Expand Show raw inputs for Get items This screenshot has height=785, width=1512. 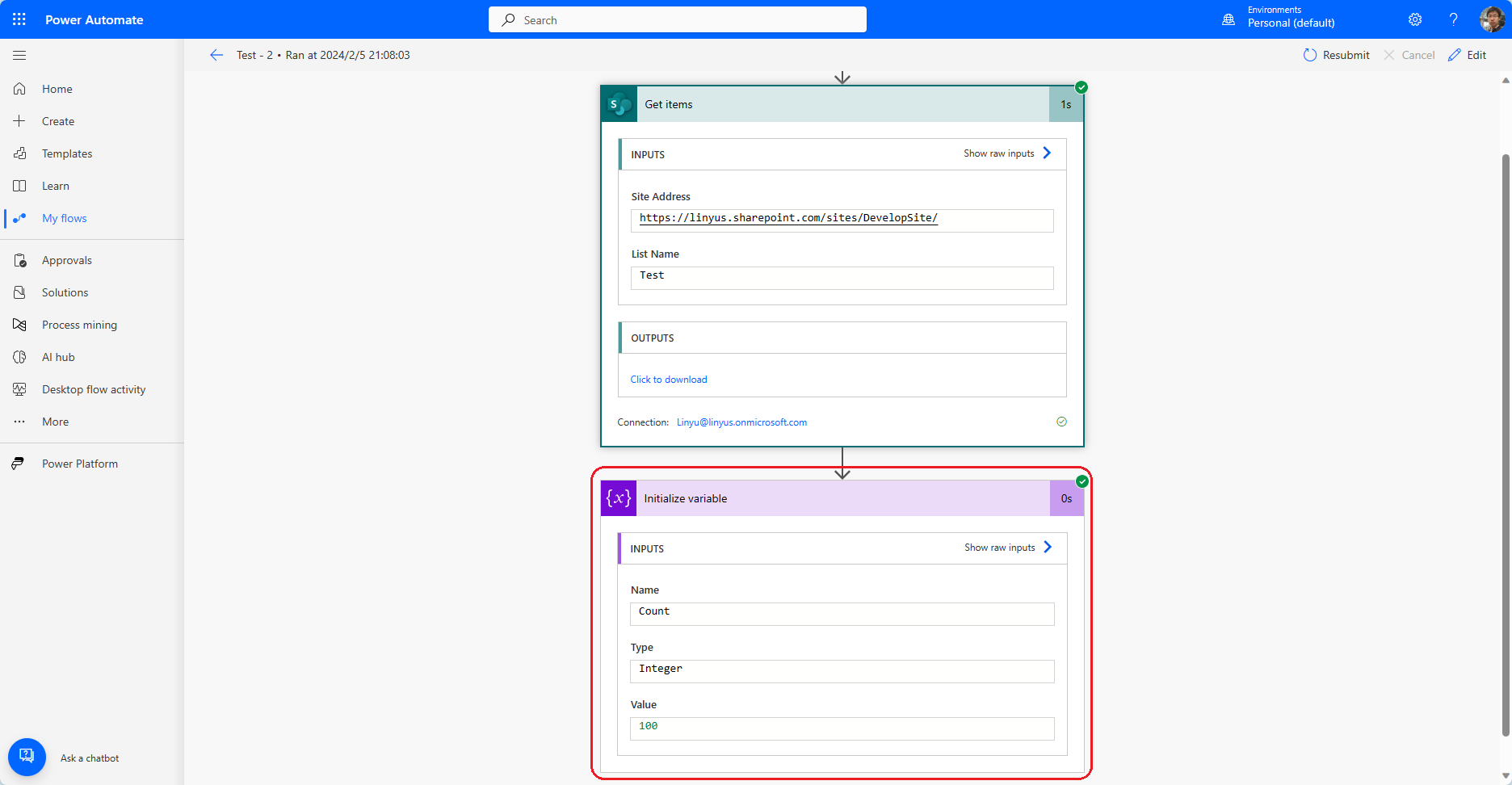click(x=1007, y=153)
